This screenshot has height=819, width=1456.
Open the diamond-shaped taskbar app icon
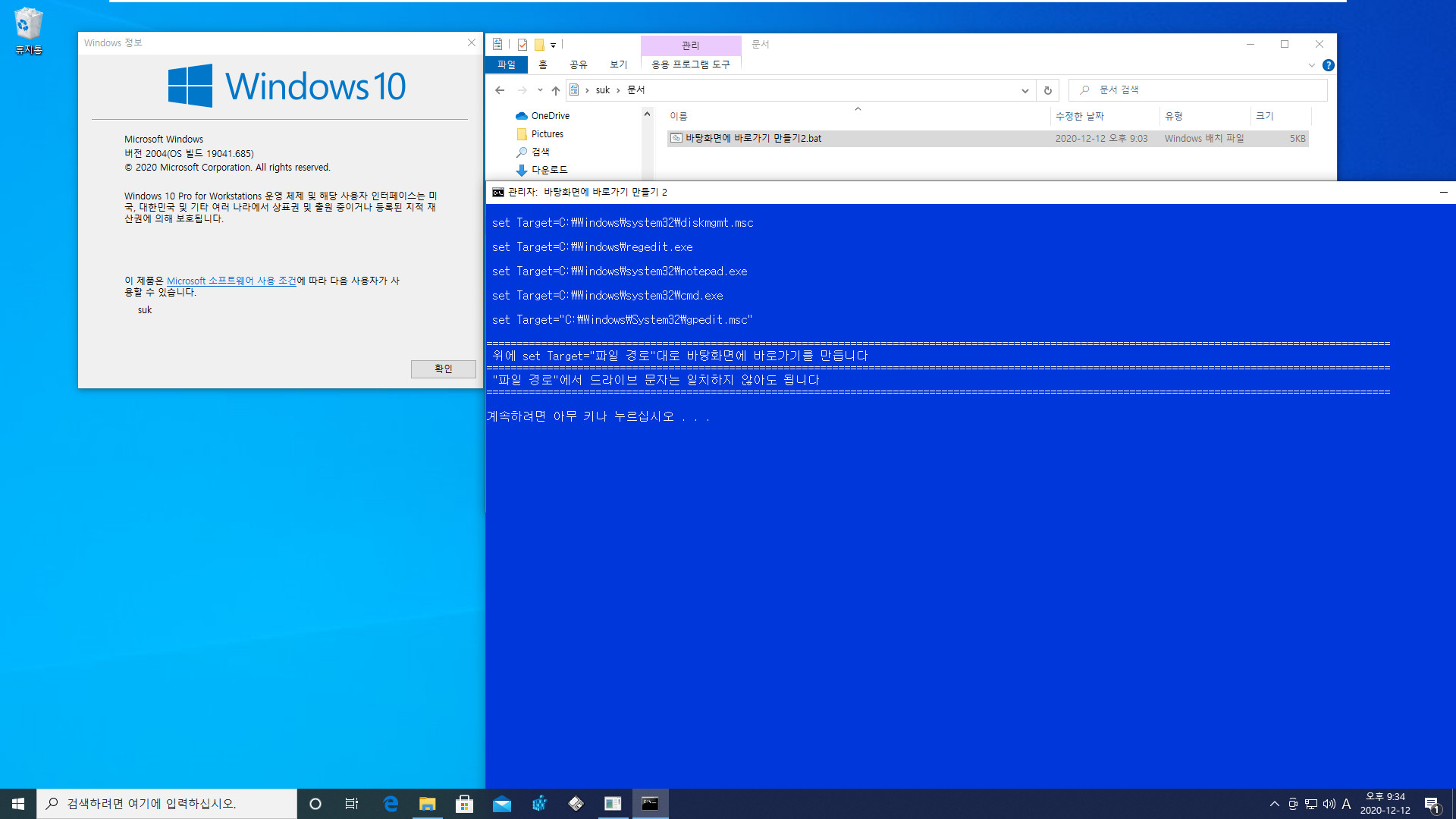click(576, 804)
